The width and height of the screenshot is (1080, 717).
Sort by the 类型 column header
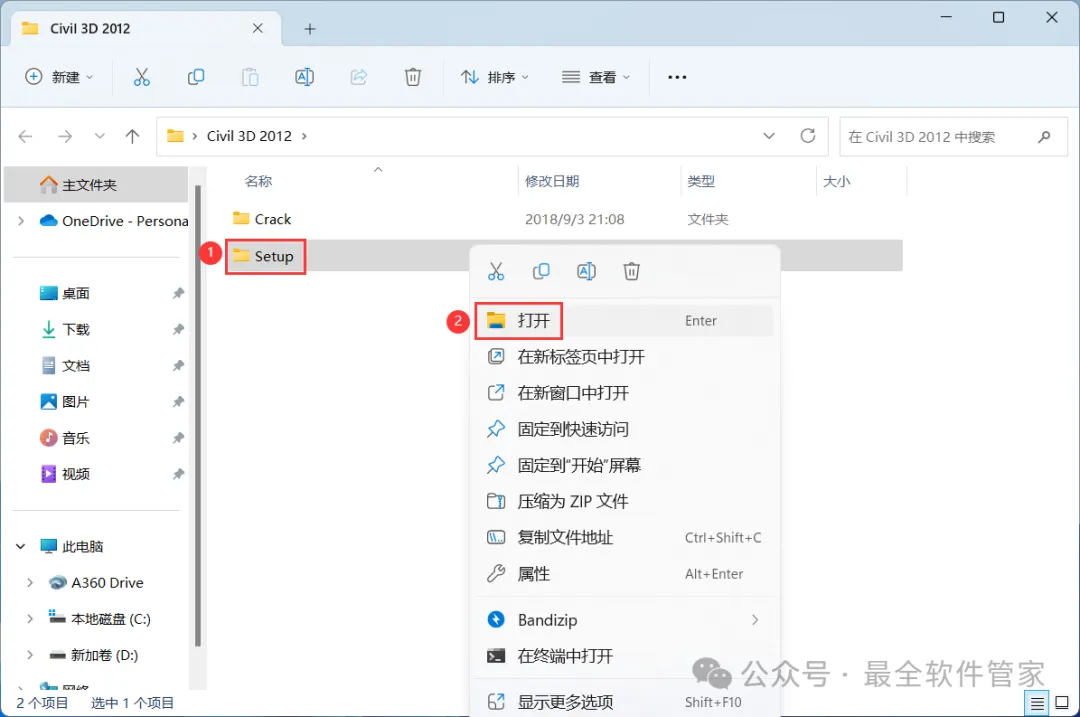coord(700,181)
